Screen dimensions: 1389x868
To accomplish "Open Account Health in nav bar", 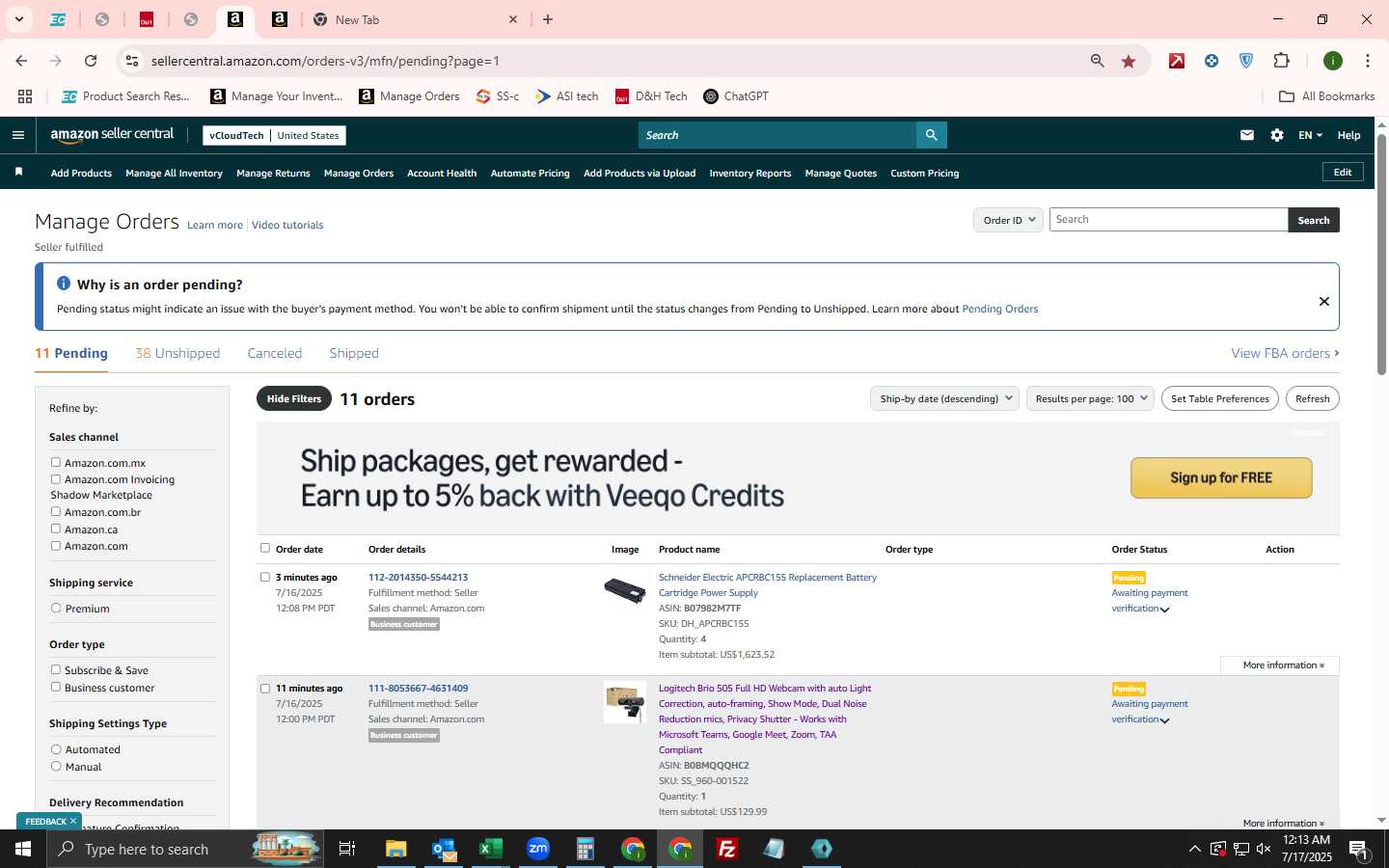I will click(442, 174).
